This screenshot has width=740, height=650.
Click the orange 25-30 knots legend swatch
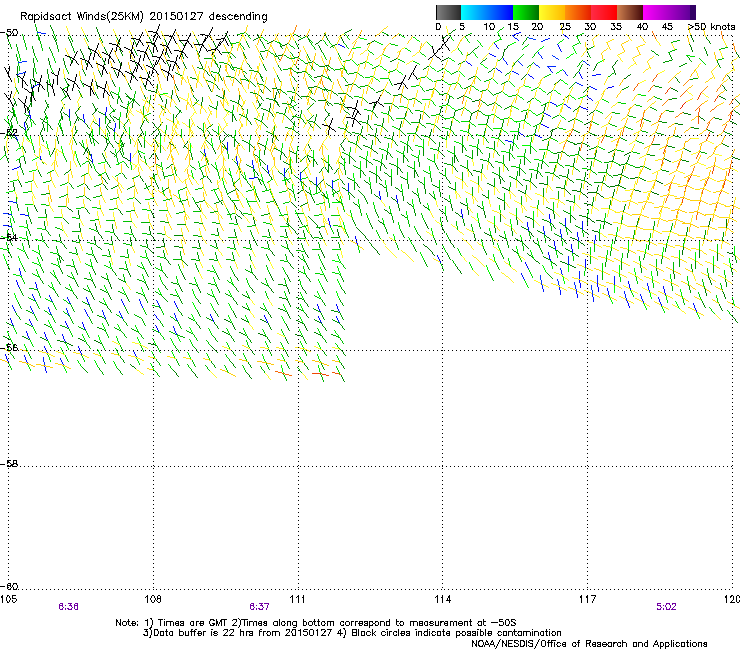coord(577,12)
